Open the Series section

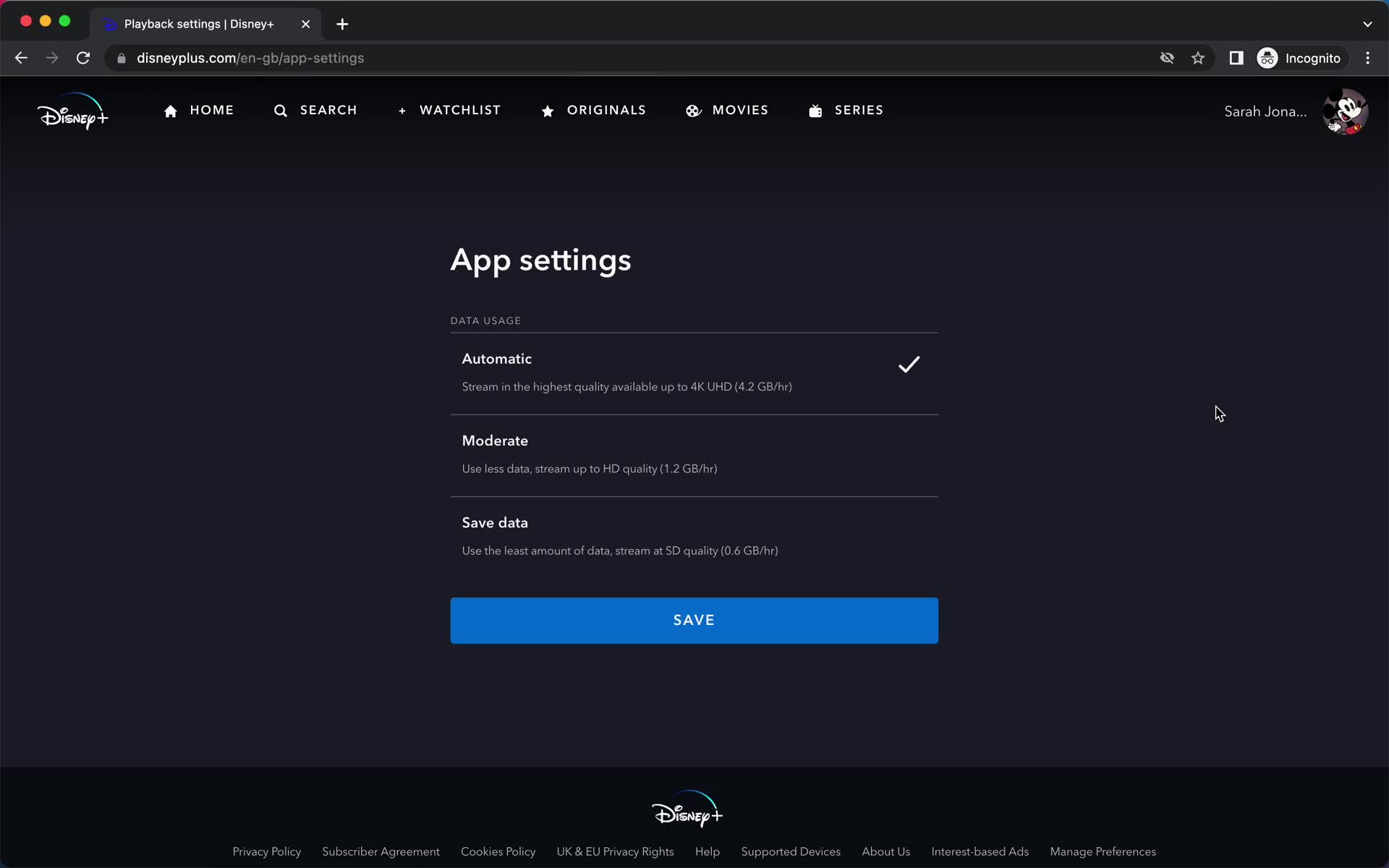coord(846,111)
